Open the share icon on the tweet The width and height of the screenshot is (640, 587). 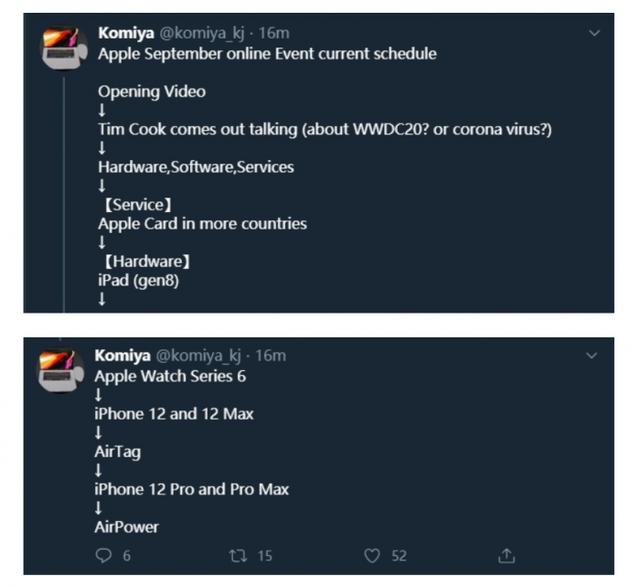(x=507, y=555)
